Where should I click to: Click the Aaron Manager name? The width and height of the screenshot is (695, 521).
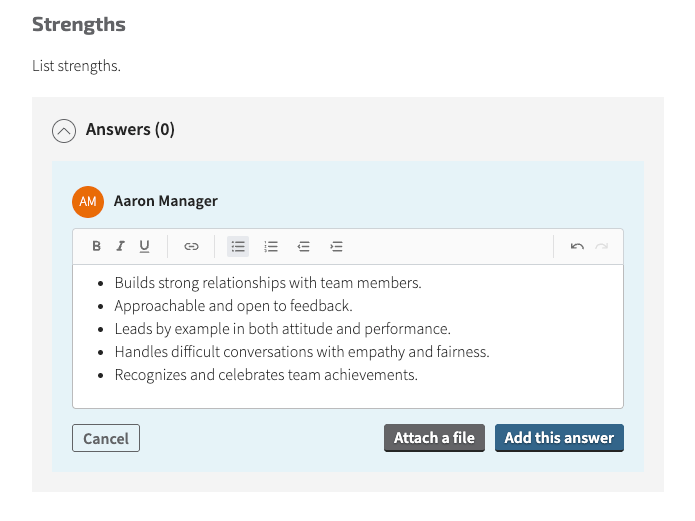166,201
